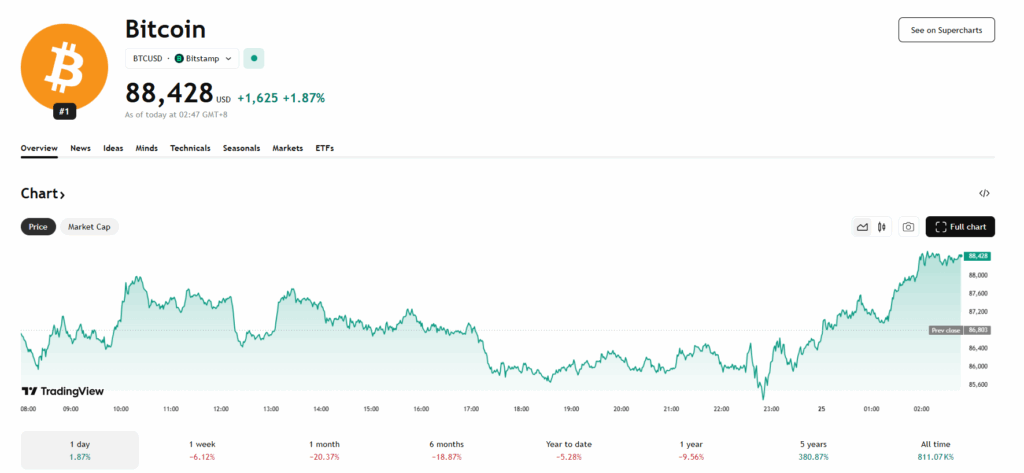Click the TradingView logo on chart
The height and width of the screenshot is (473, 1024).
coord(63,391)
